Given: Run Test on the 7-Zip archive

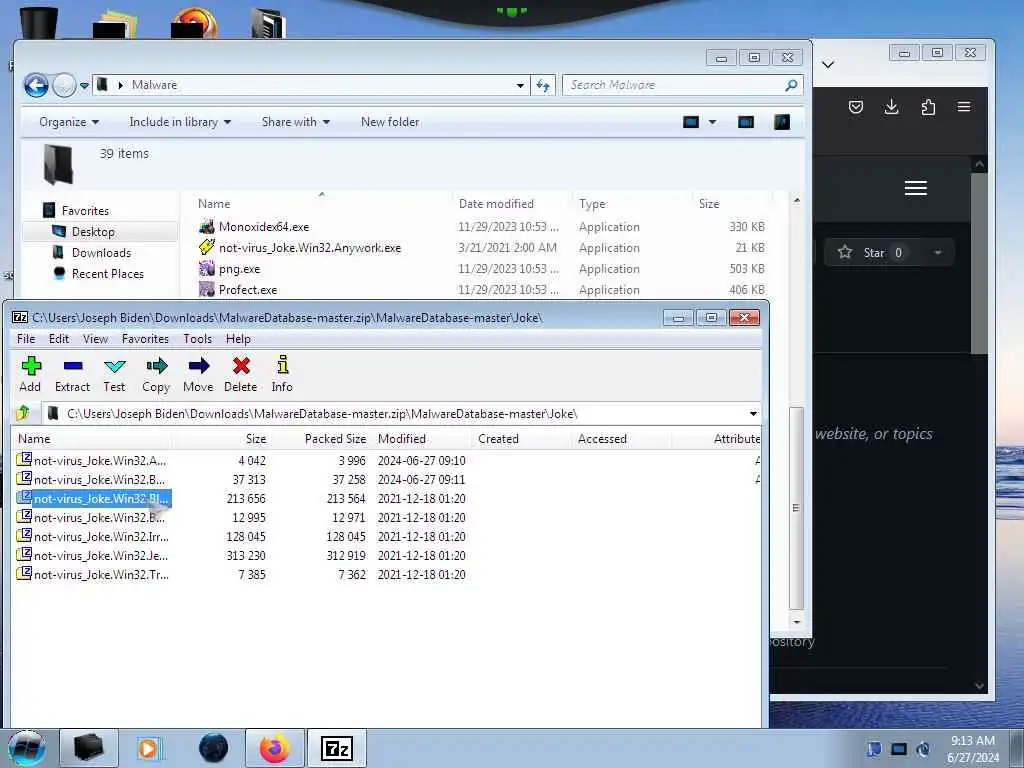Looking at the screenshot, I should [x=114, y=374].
